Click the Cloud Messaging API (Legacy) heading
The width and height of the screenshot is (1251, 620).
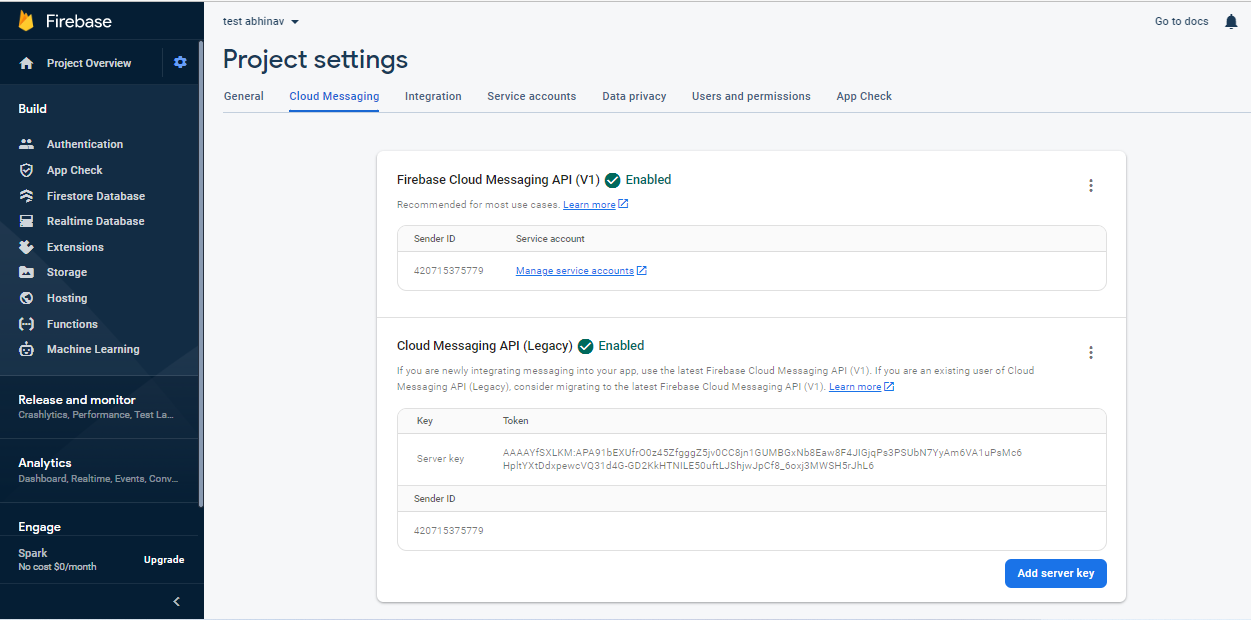pyautogui.click(x=485, y=346)
